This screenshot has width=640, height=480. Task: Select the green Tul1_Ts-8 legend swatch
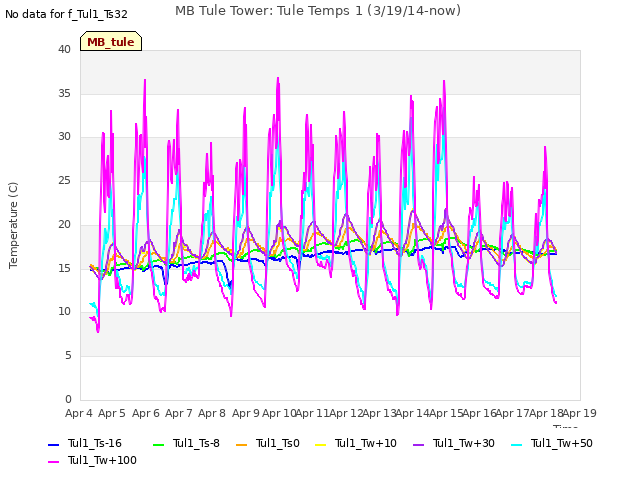coord(158,444)
